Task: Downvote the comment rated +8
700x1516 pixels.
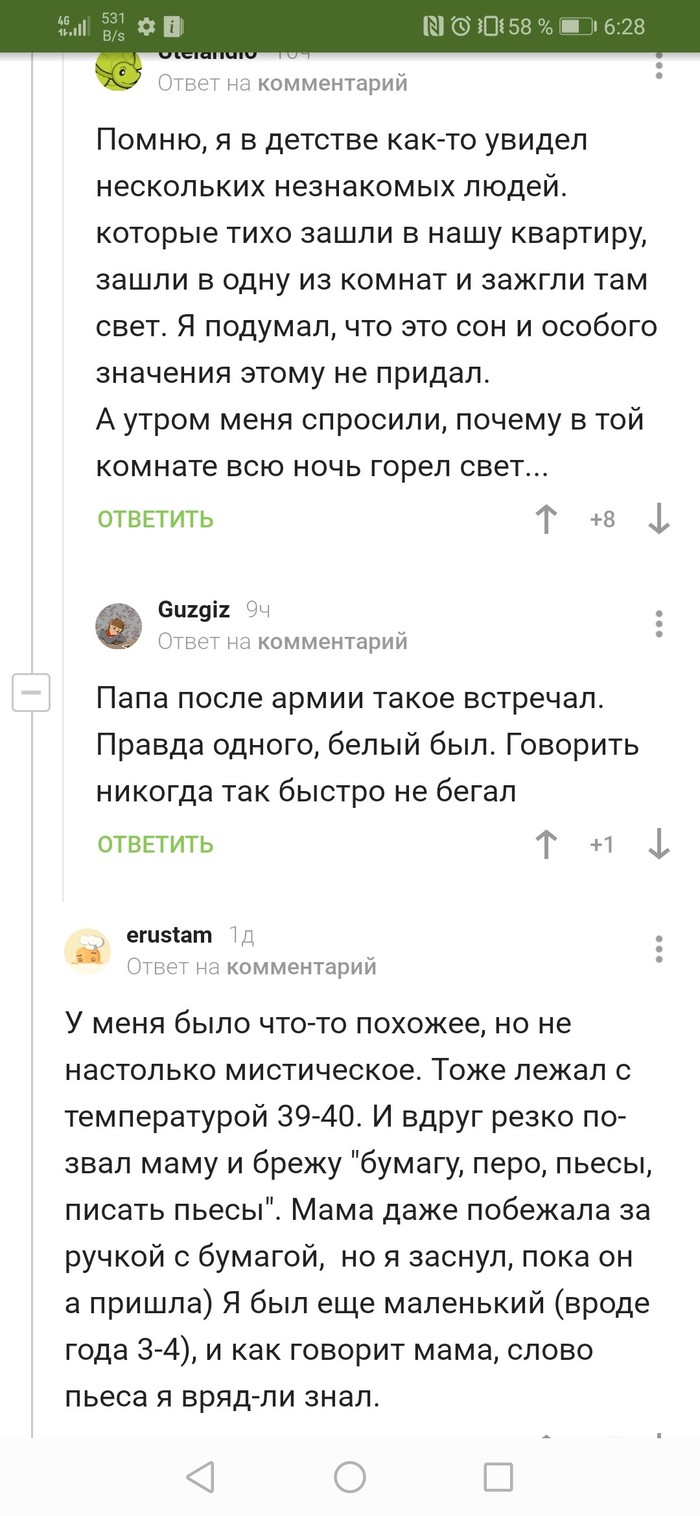Action: tap(659, 520)
